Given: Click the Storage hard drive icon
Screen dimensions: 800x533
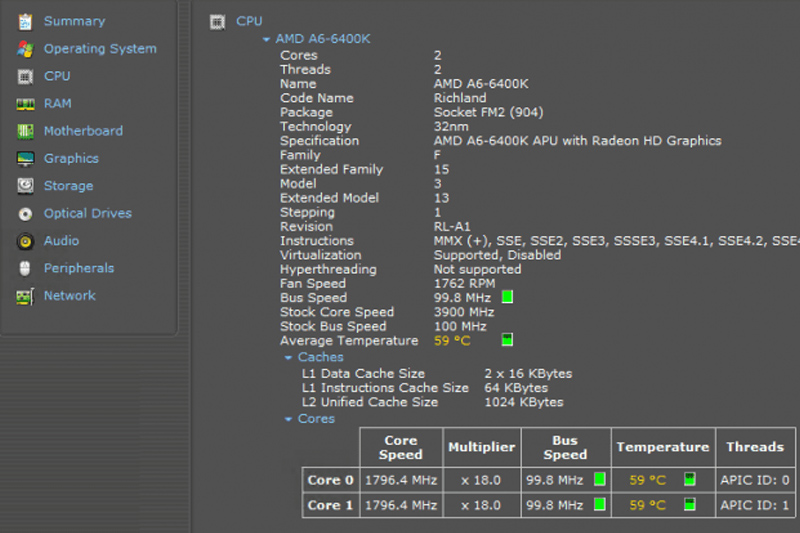Looking at the screenshot, I should click(x=25, y=186).
